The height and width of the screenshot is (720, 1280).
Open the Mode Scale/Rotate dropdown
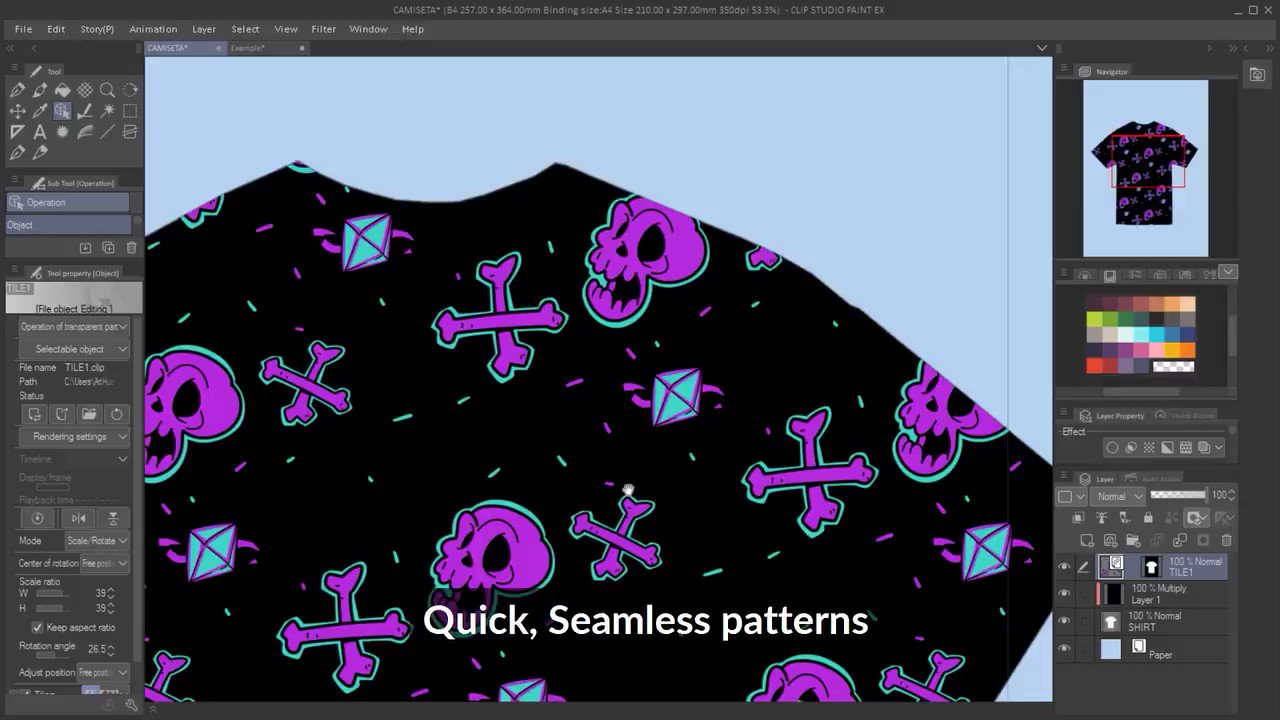(x=97, y=540)
